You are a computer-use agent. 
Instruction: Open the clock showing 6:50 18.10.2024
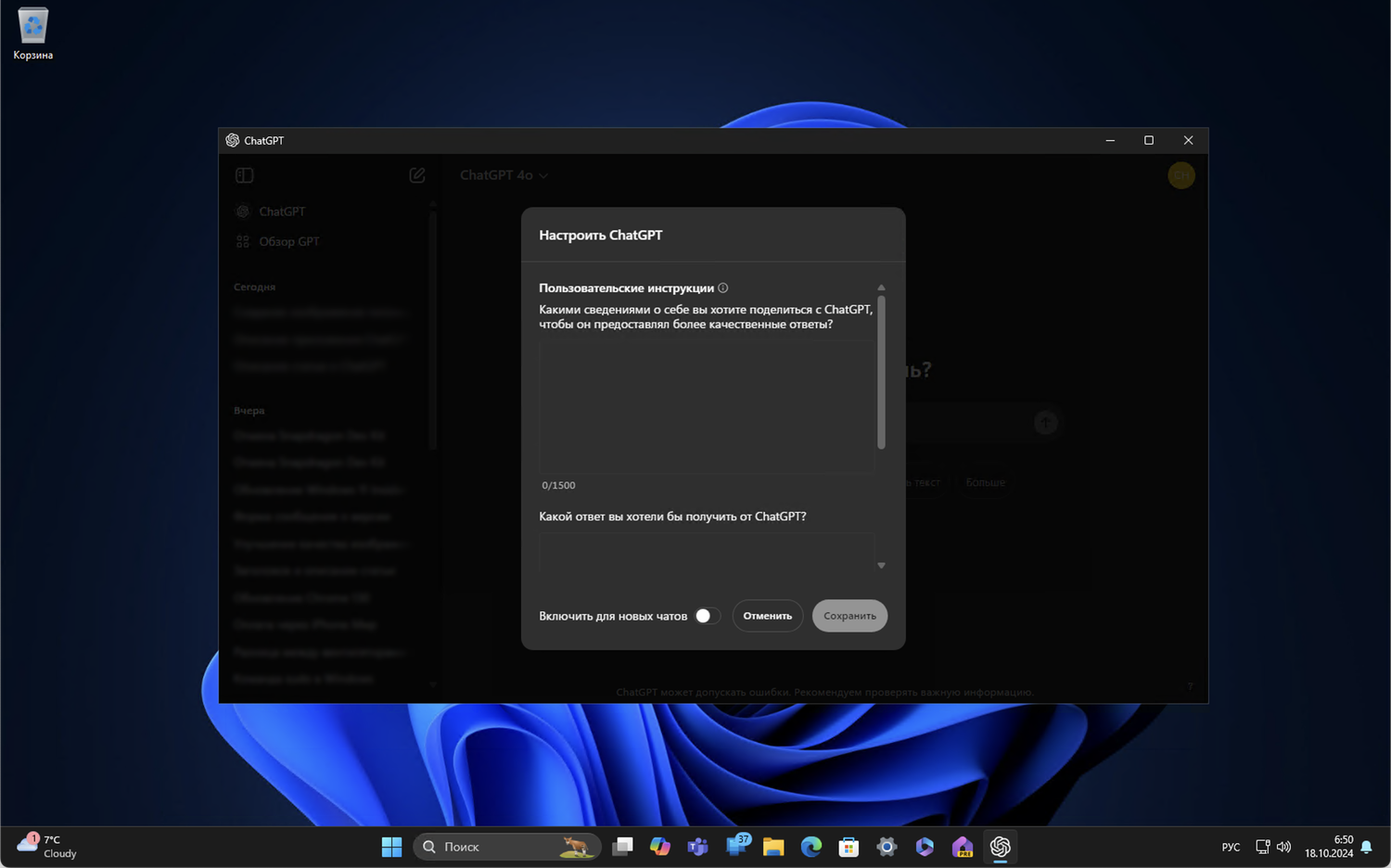tap(1329, 847)
